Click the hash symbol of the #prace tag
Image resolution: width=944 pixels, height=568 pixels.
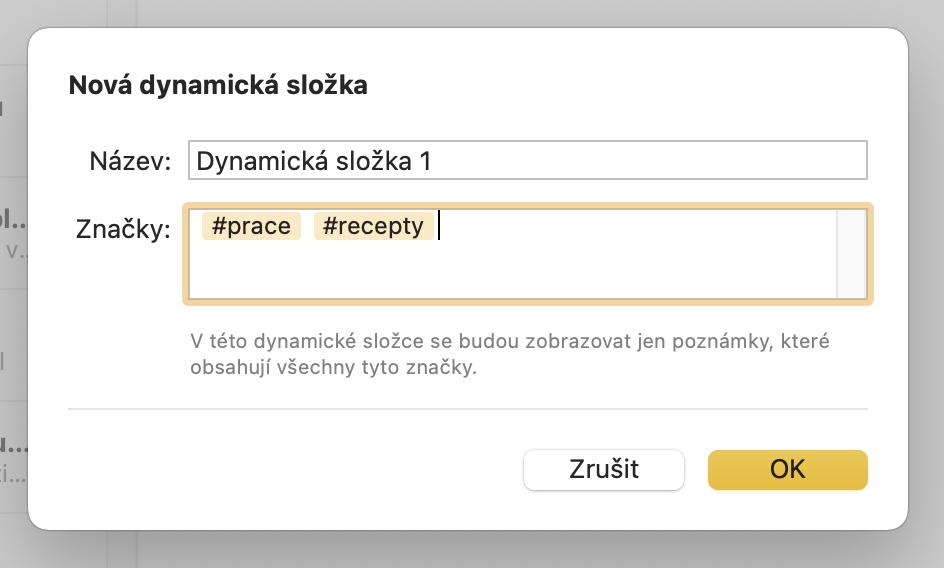tap(218, 226)
